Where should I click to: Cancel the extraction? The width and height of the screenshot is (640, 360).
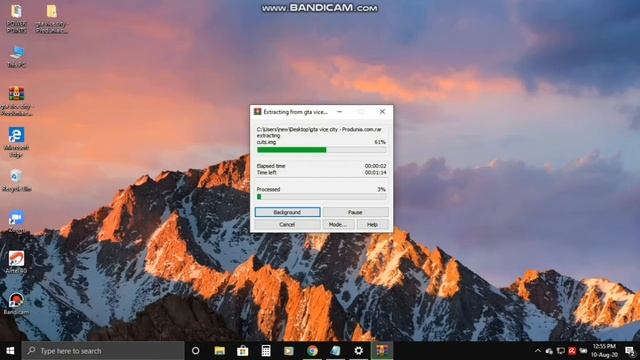pos(287,224)
